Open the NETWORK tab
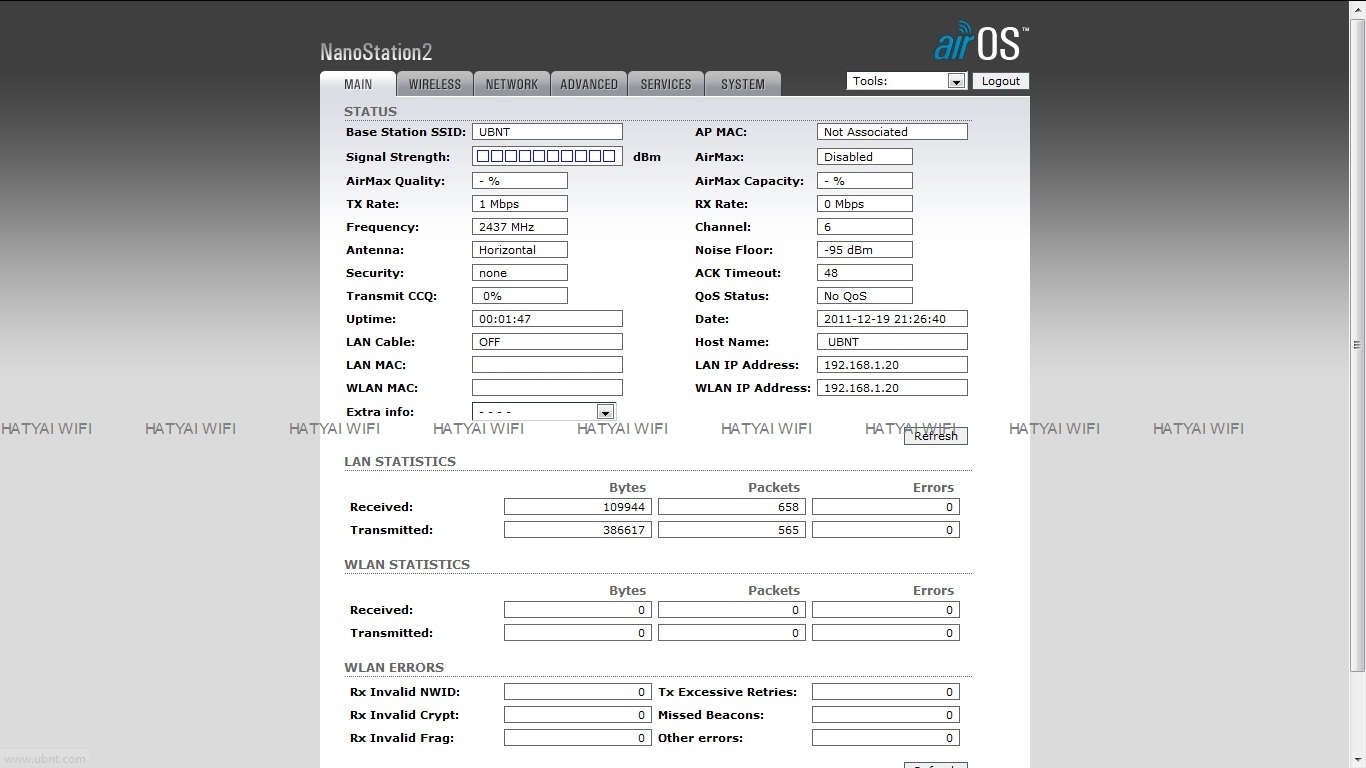Screen dimensions: 1366x768 click(512, 84)
